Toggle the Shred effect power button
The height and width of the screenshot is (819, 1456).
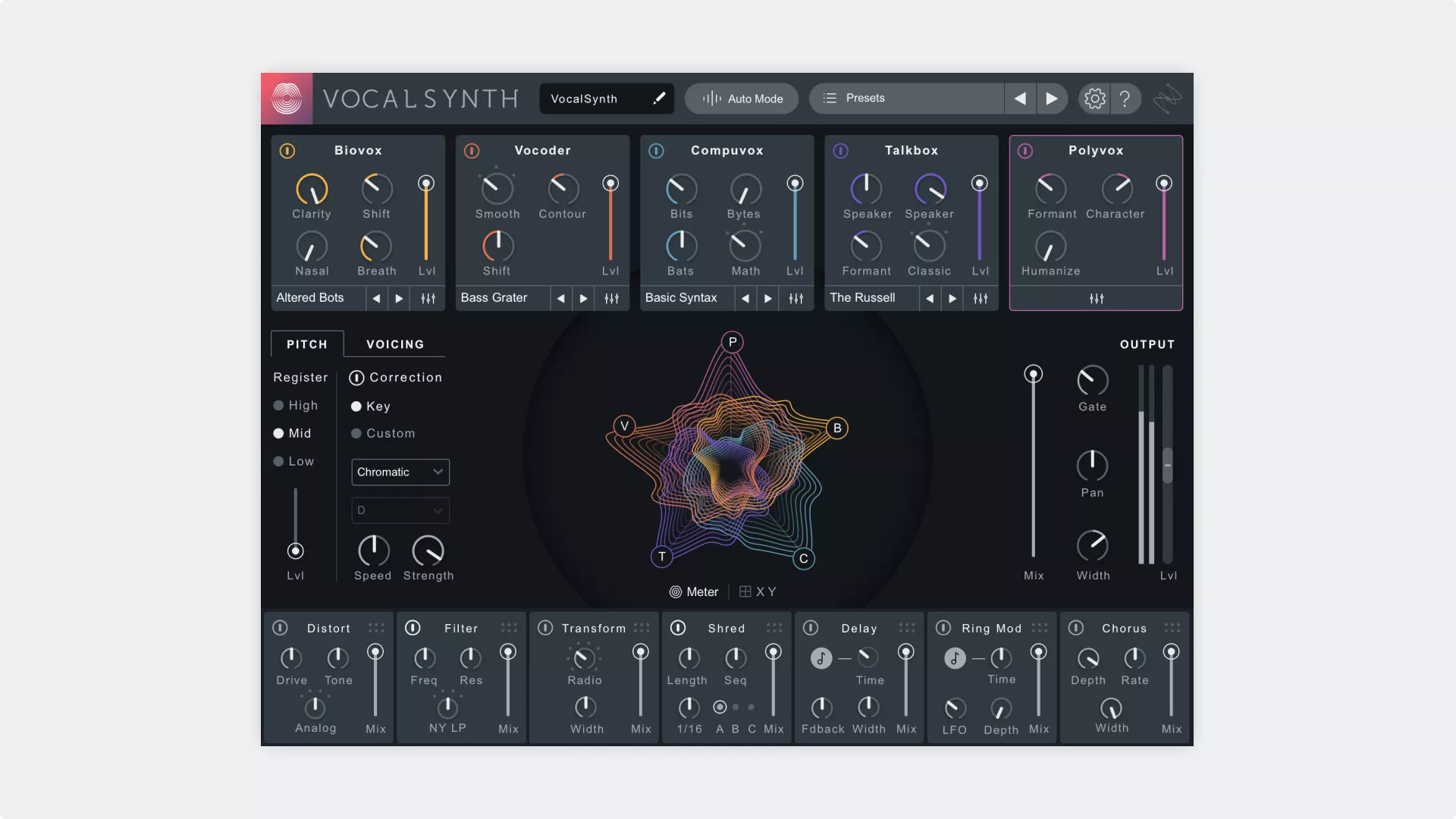coord(678,628)
